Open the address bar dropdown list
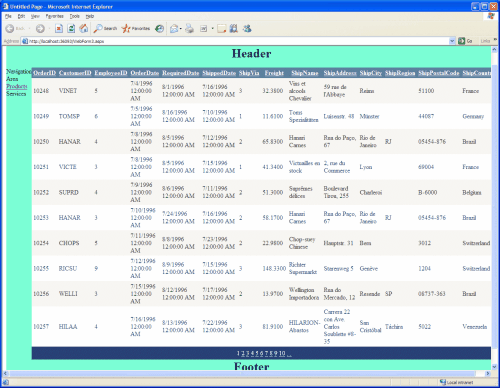The image size is (500, 388). [x=452, y=41]
